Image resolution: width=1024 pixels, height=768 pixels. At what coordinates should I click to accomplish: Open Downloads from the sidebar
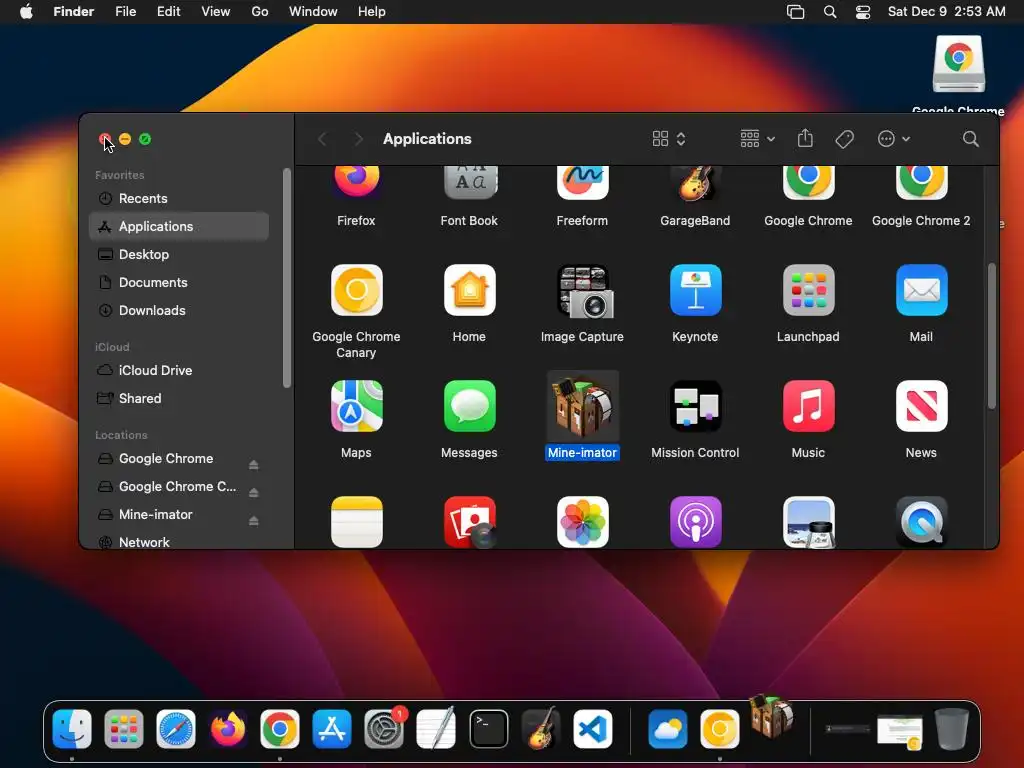point(179,311)
